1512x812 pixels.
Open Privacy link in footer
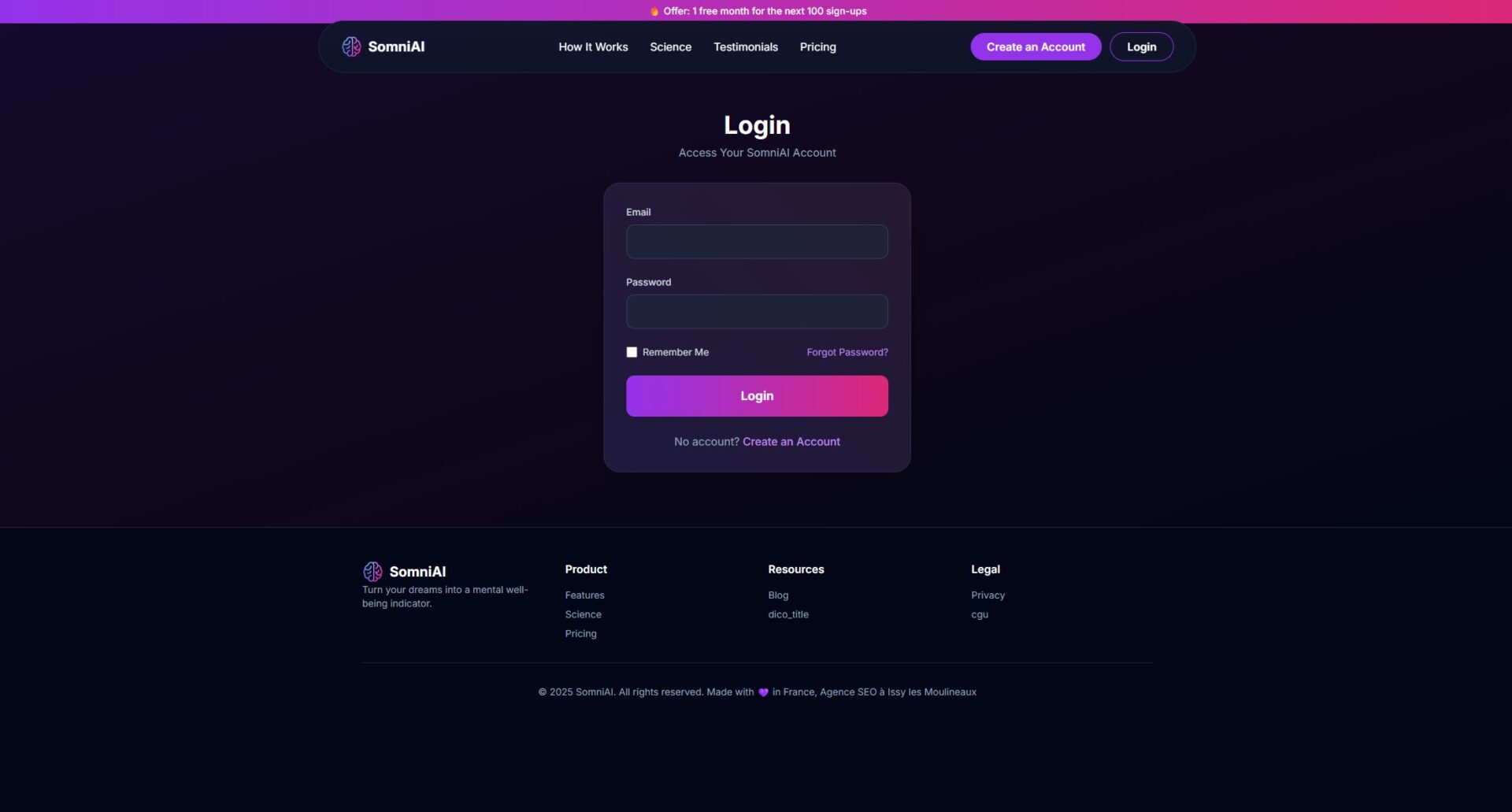click(988, 595)
